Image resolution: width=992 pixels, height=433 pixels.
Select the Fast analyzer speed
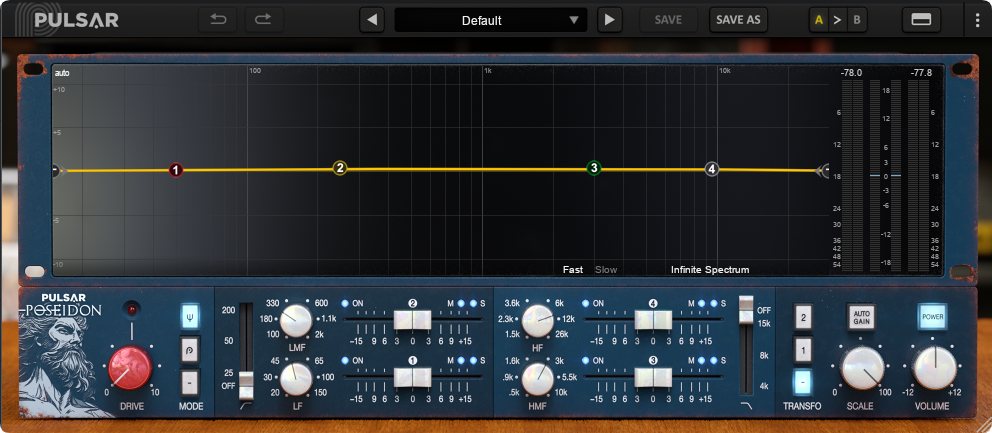click(573, 270)
